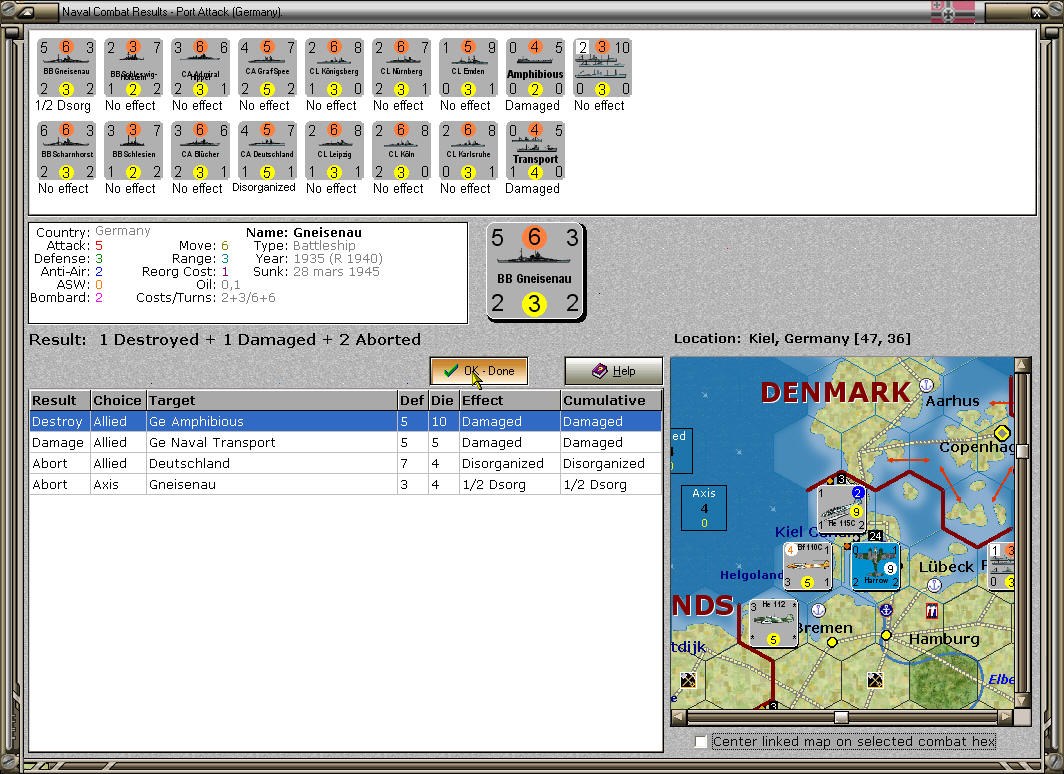Select the CA Admiral Hipper counter

200,68
